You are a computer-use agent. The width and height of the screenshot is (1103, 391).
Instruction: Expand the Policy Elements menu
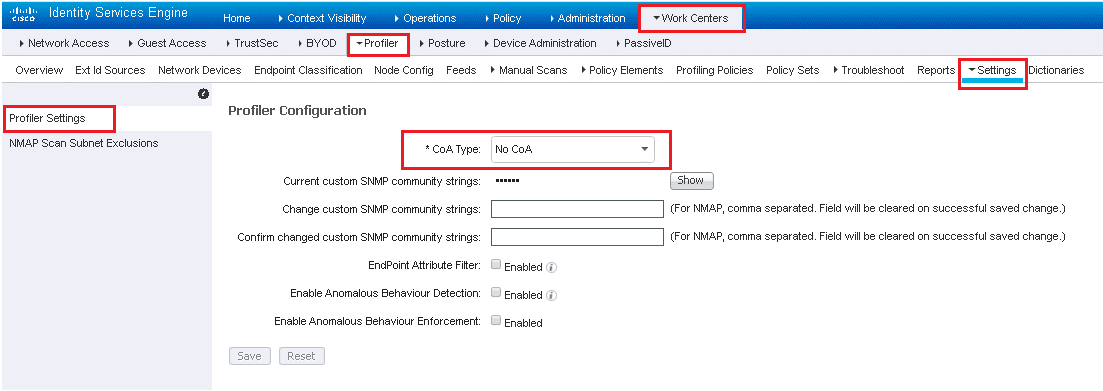622,70
